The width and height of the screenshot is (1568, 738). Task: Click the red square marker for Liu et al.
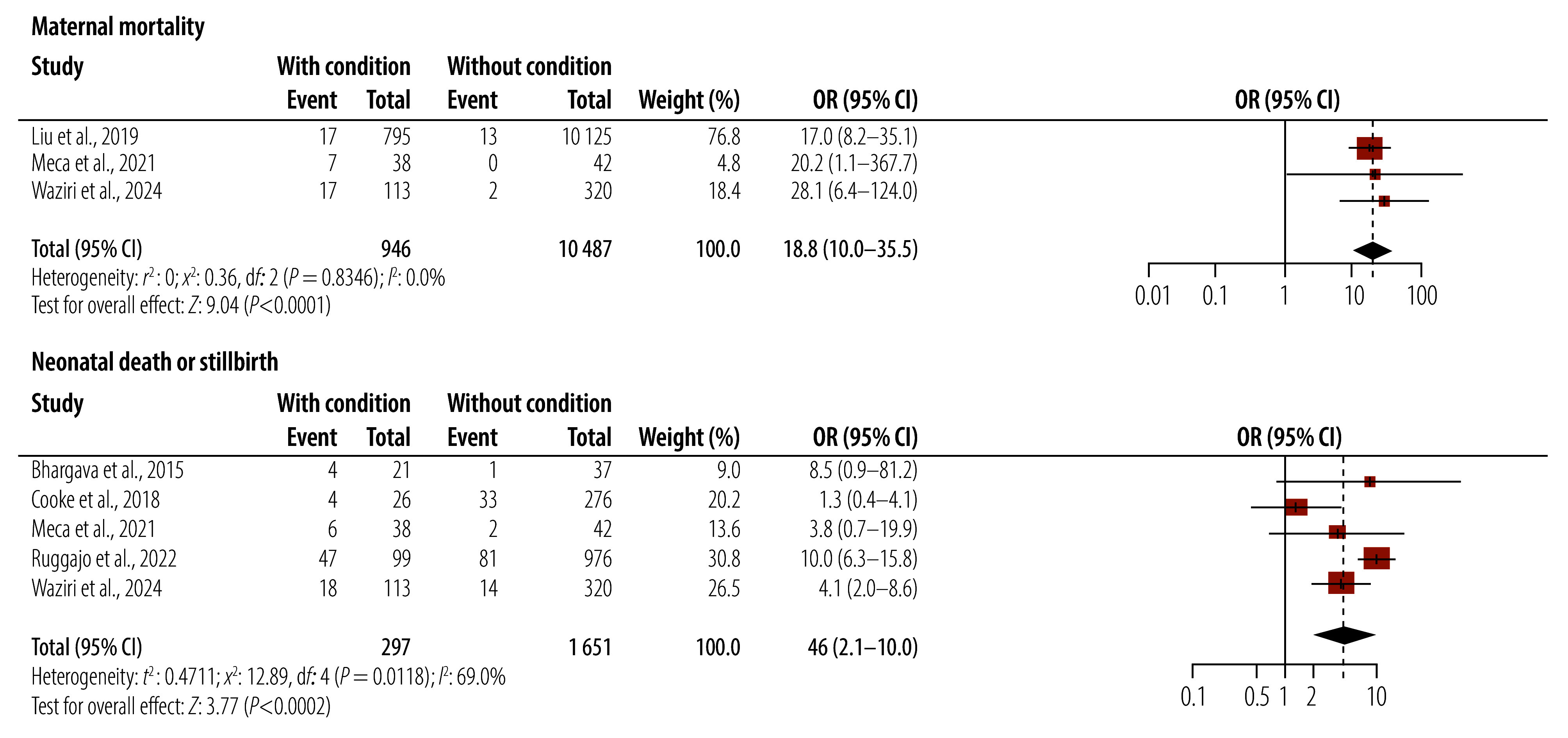(x=1369, y=148)
